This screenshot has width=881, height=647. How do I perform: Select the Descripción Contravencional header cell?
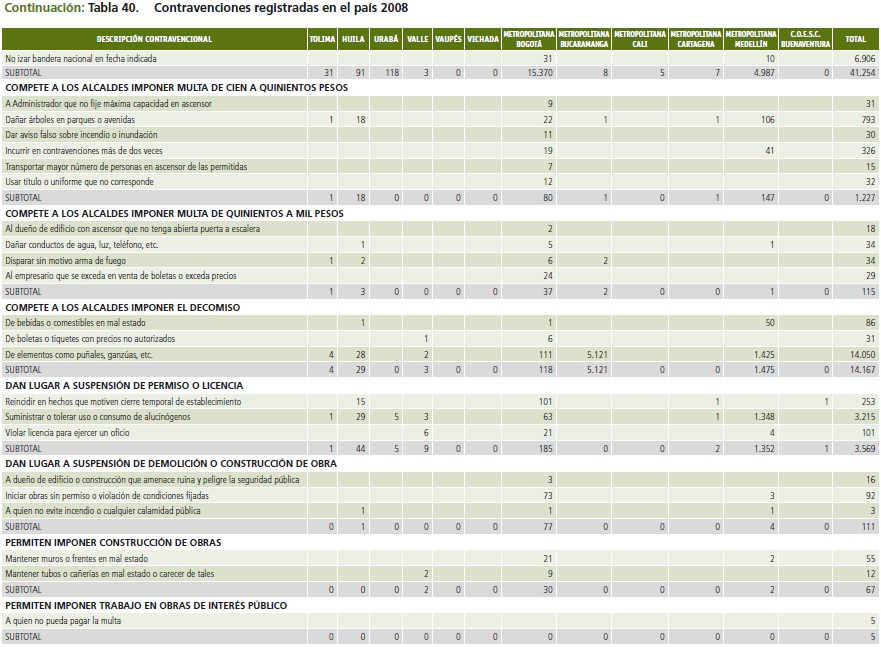154,39
